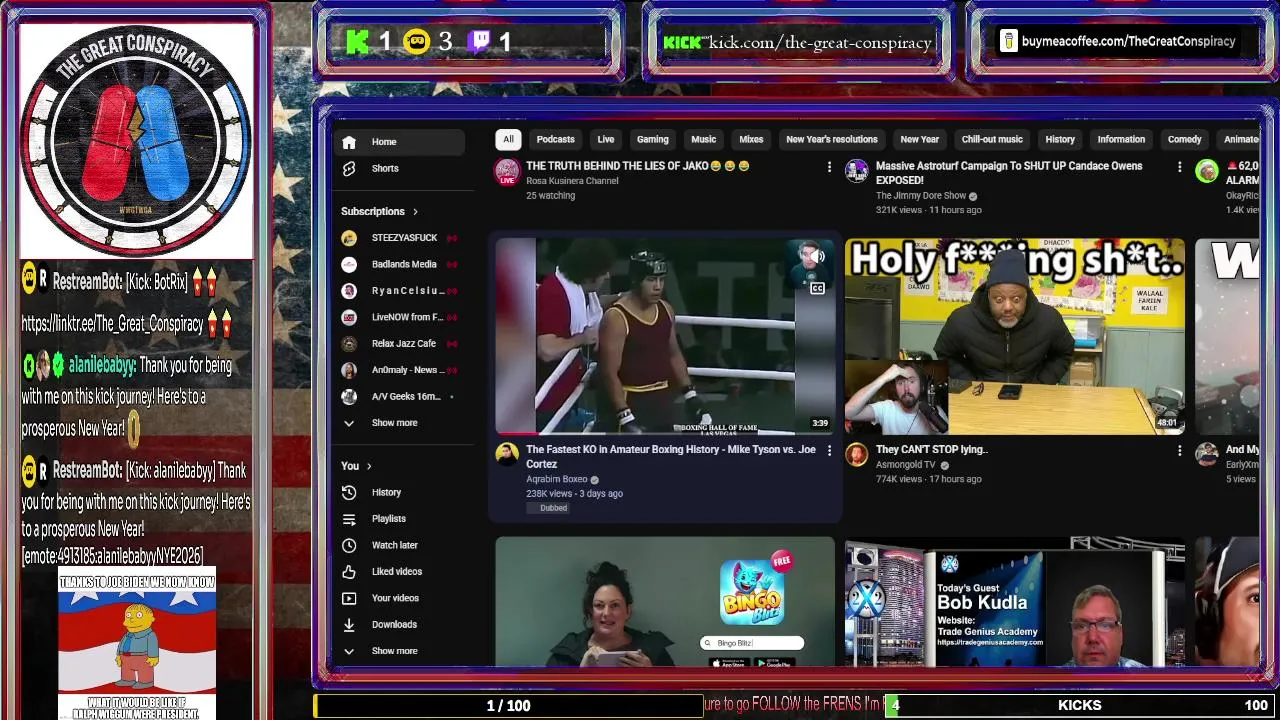Open Massive Astroturf Campaign video title
The image size is (1280, 720).
coord(1009,173)
